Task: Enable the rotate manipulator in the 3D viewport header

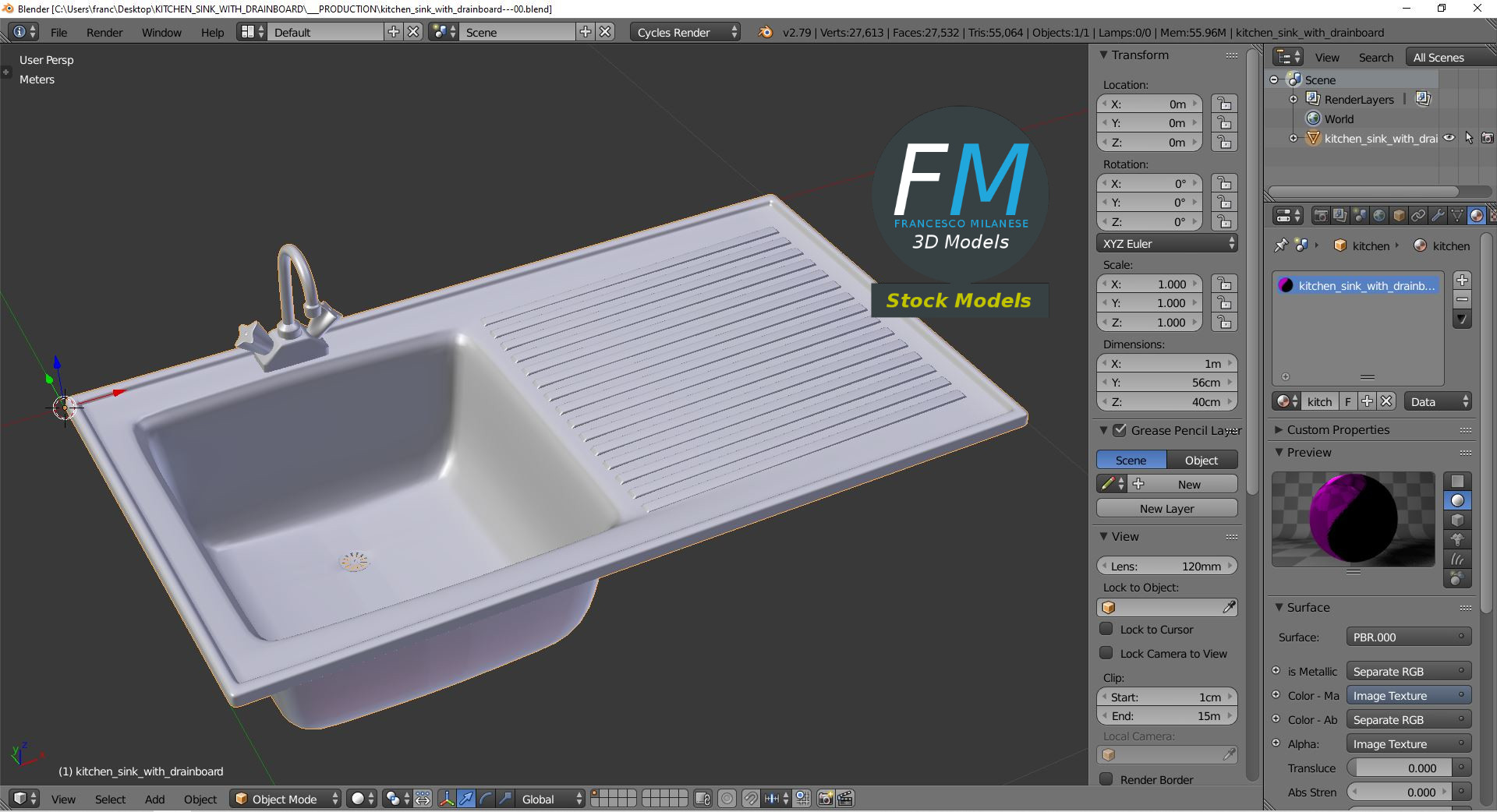Action: tap(485, 799)
